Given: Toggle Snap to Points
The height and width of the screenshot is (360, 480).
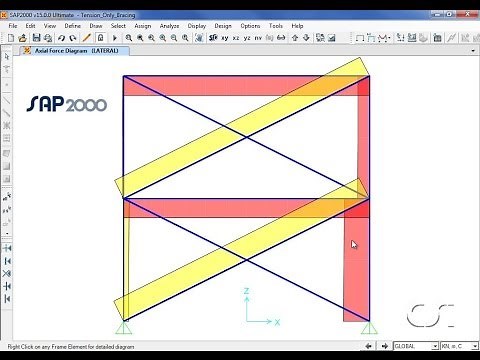Looking at the screenshot, I should tap(7, 248).
